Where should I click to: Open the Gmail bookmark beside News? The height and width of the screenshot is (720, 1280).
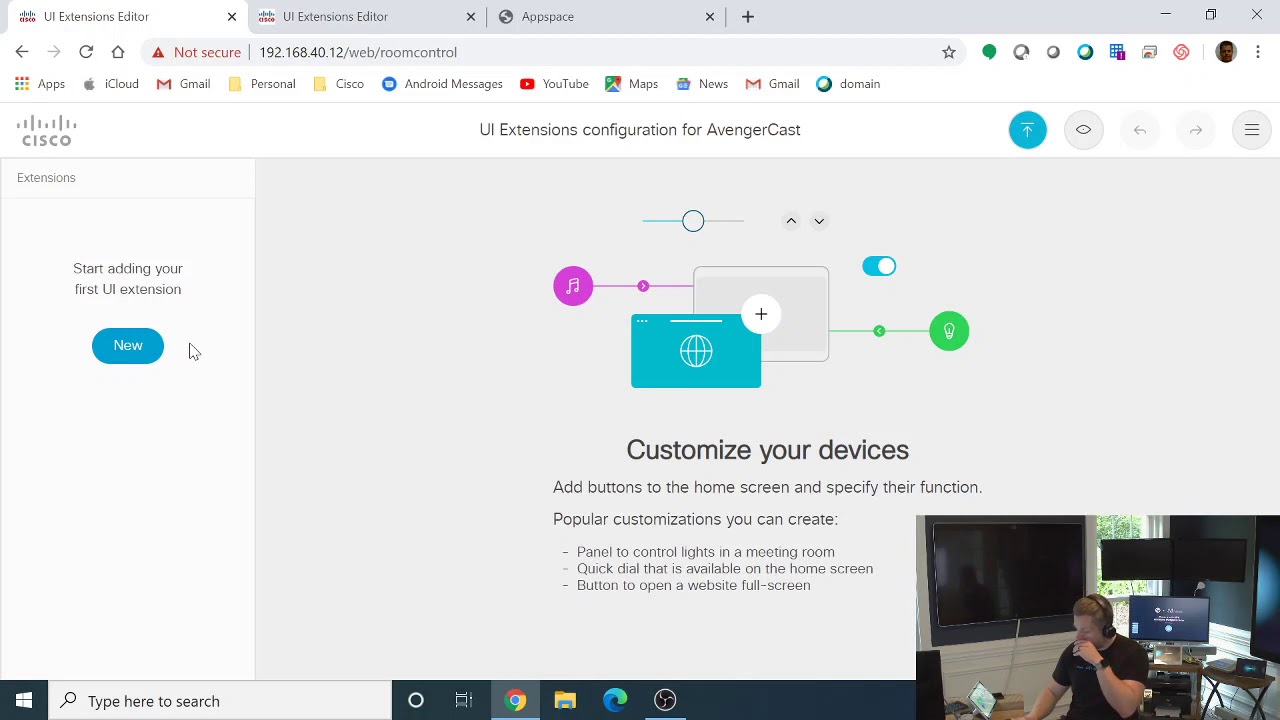[x=773, y=84]
